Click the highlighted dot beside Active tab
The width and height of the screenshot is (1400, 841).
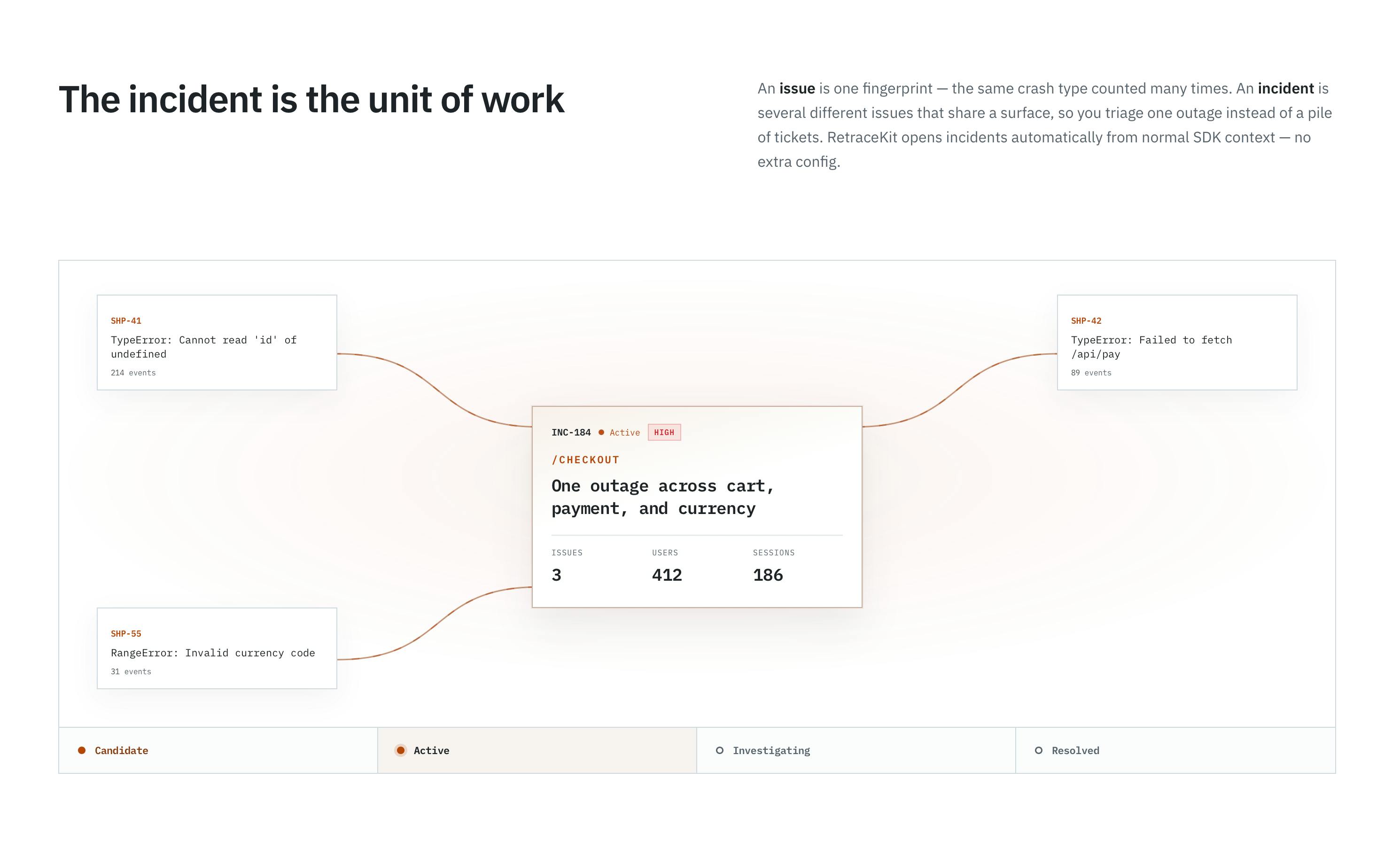(x=401, y=750)
